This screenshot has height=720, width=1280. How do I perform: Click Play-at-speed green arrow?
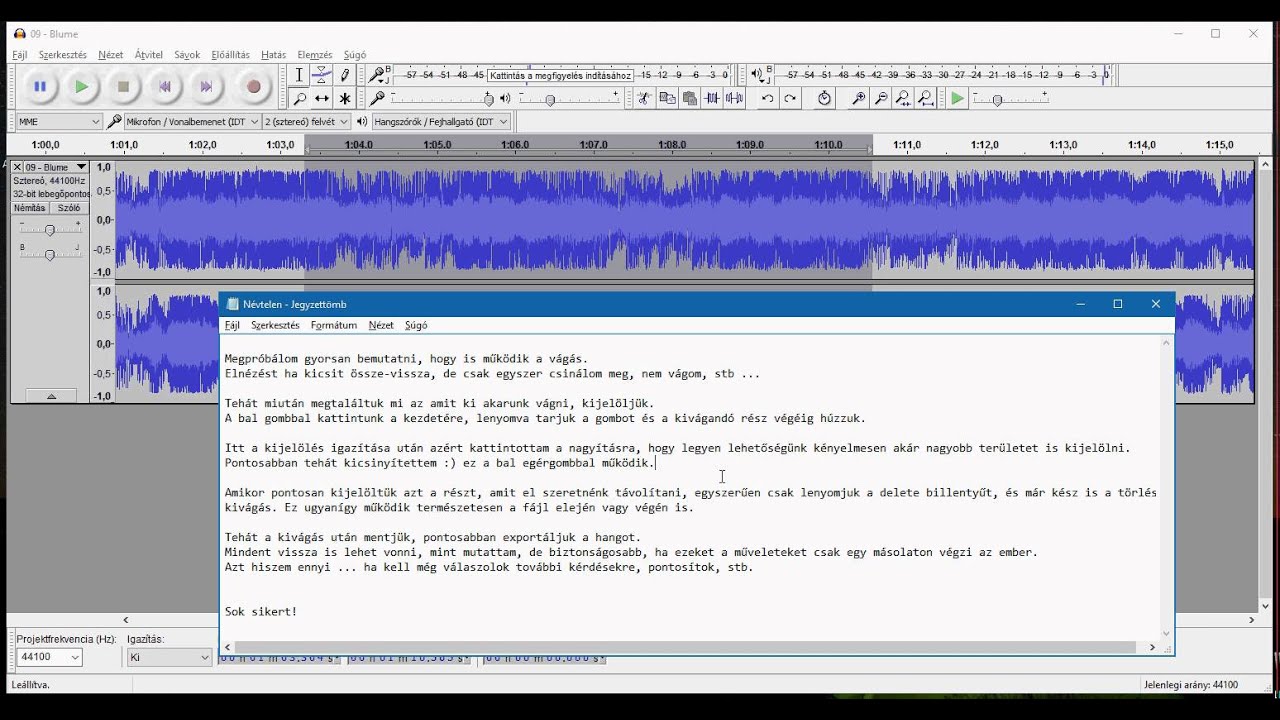pos(958,98)
